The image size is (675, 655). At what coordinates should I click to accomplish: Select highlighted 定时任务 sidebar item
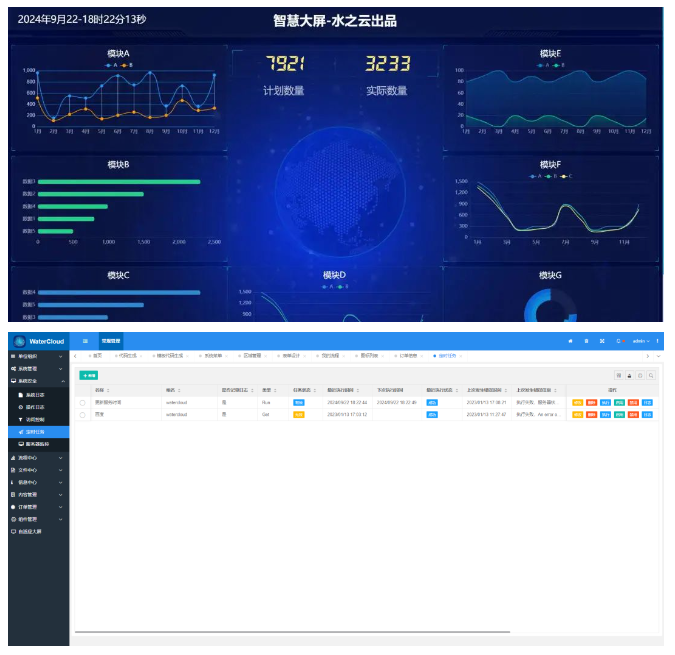click(x=38, y=432)
